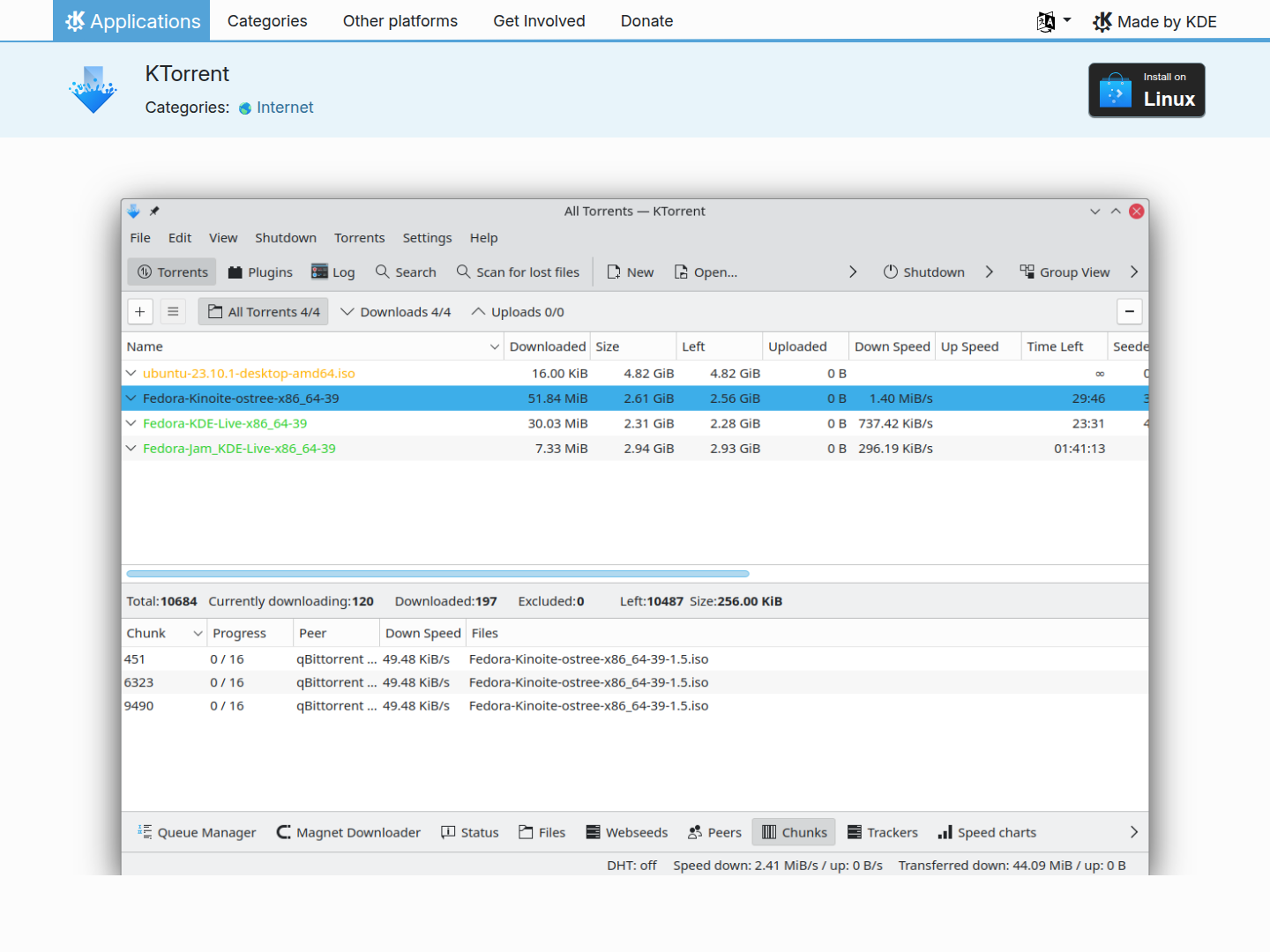Screen dimensions: 1270x952
Task: Open the Help menu
Action: click(x=484, y=238)
